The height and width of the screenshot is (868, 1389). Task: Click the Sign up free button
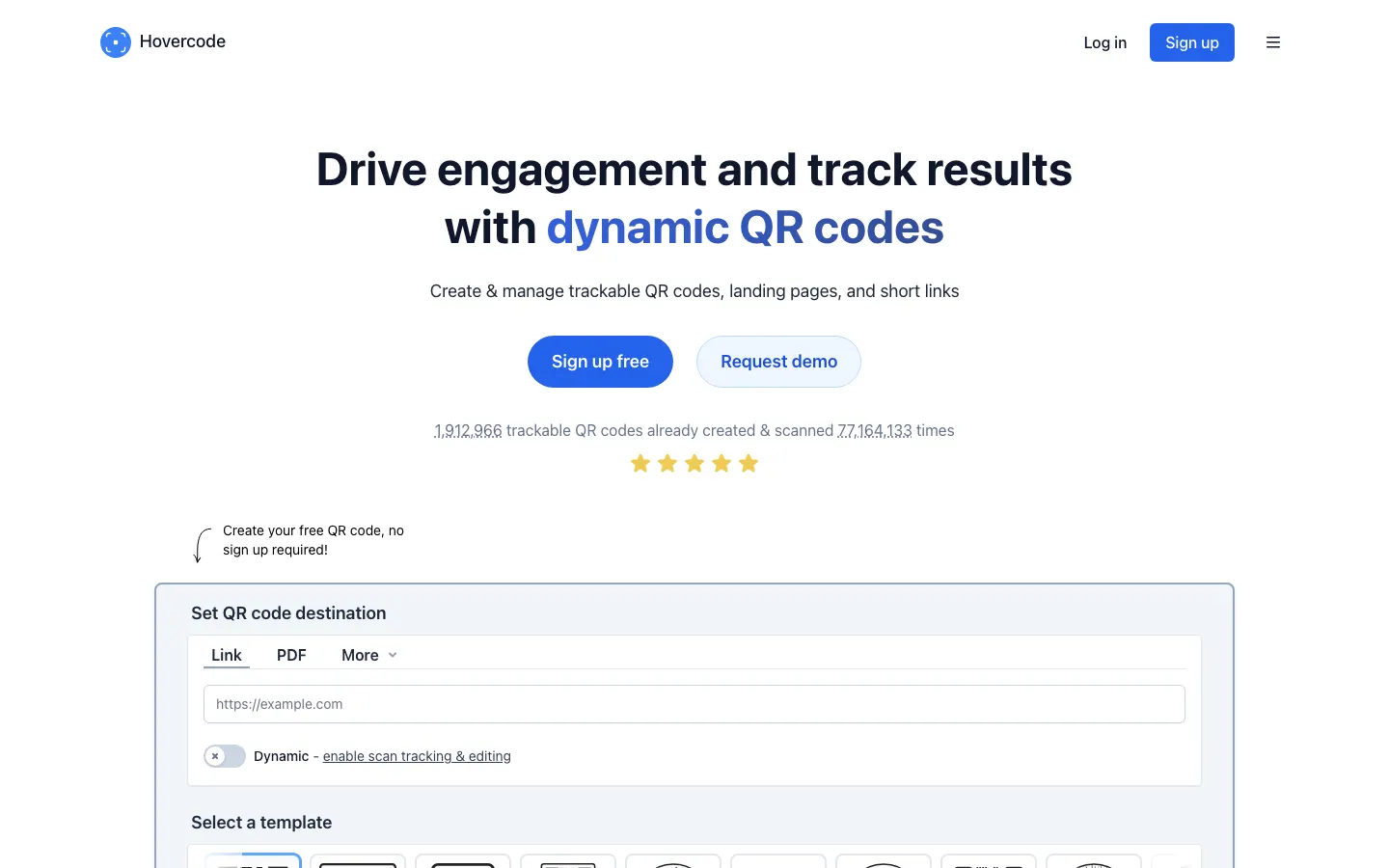coord(600,362)
